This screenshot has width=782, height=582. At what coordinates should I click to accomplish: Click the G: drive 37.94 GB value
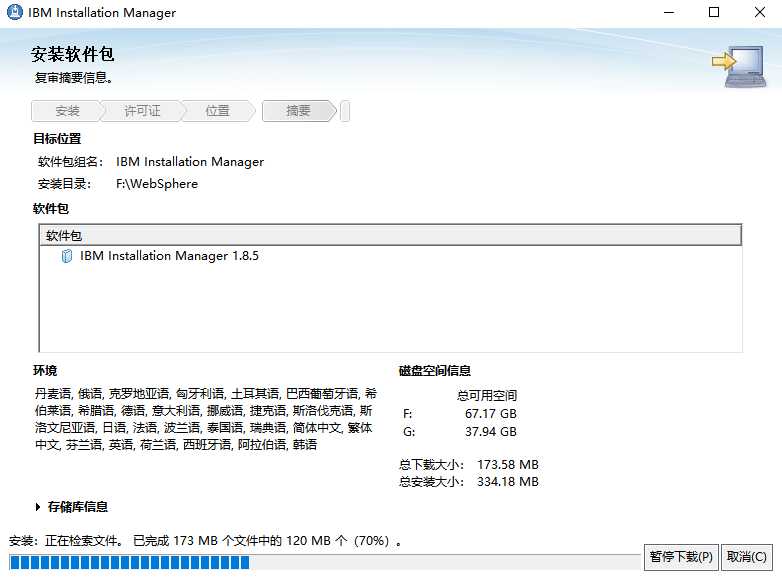tap(491, 431)
